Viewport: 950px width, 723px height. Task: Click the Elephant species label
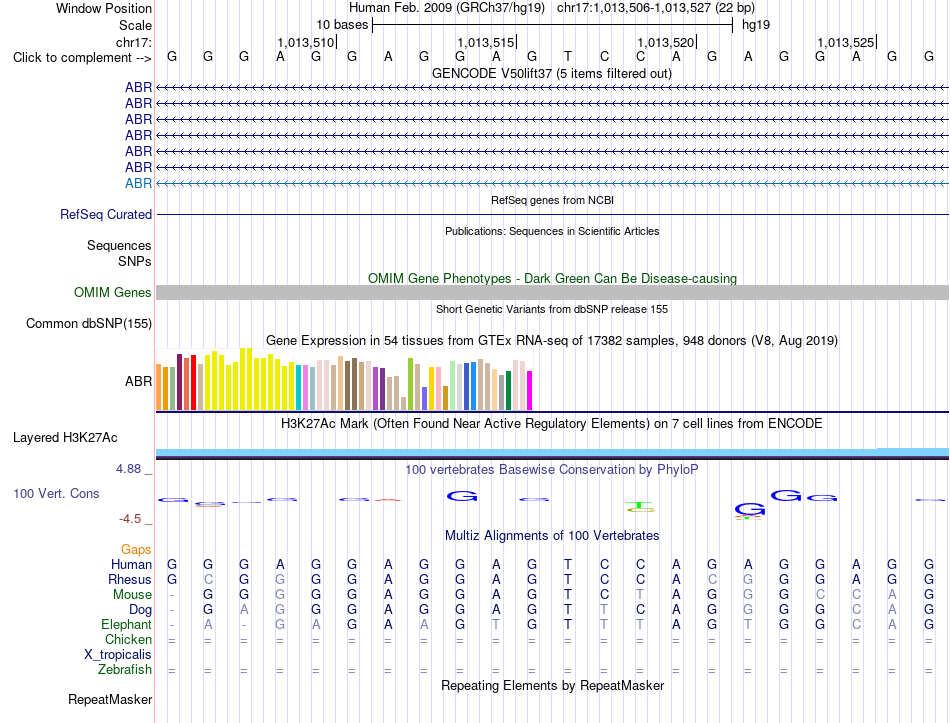[x=127, y=625]
